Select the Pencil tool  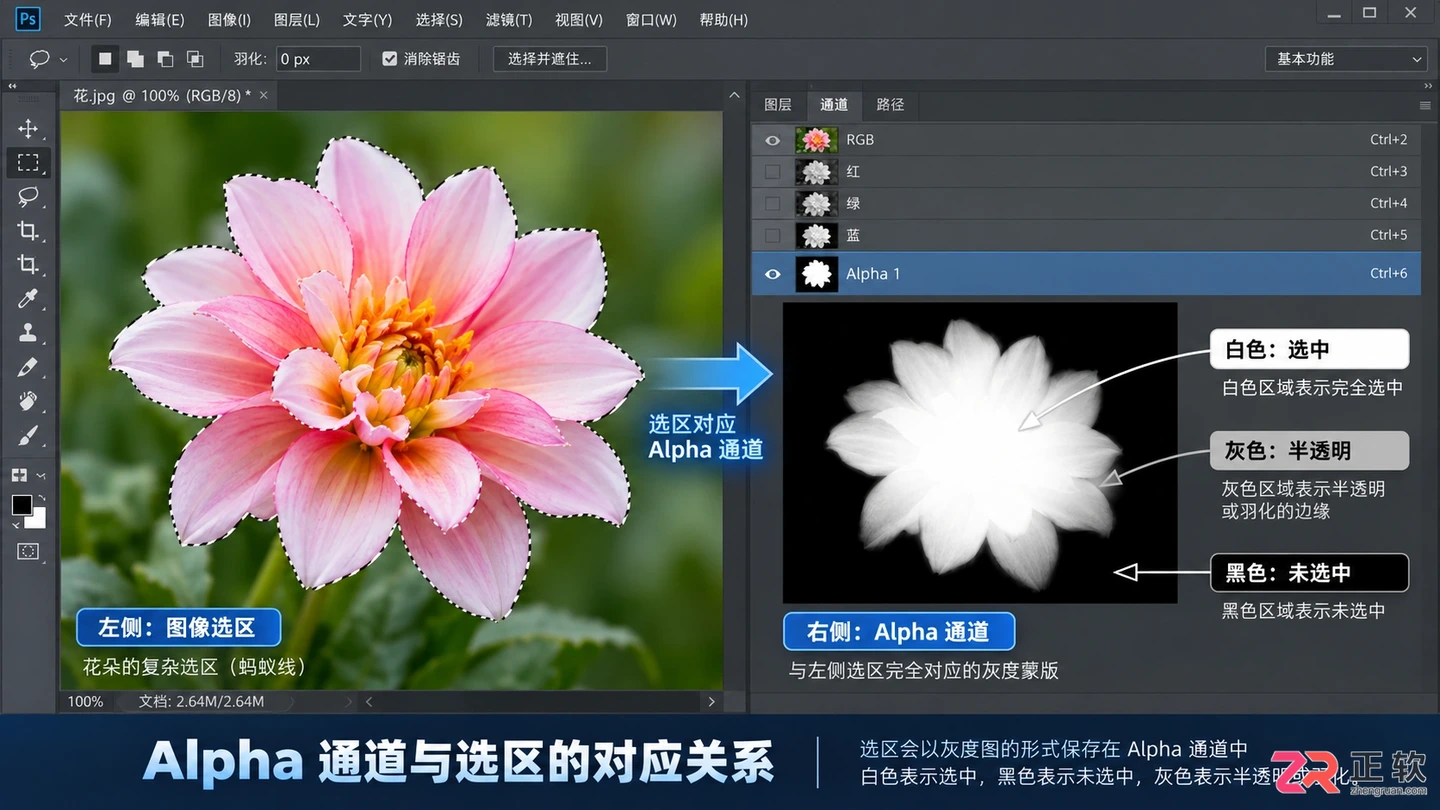(x=28, y=367)
